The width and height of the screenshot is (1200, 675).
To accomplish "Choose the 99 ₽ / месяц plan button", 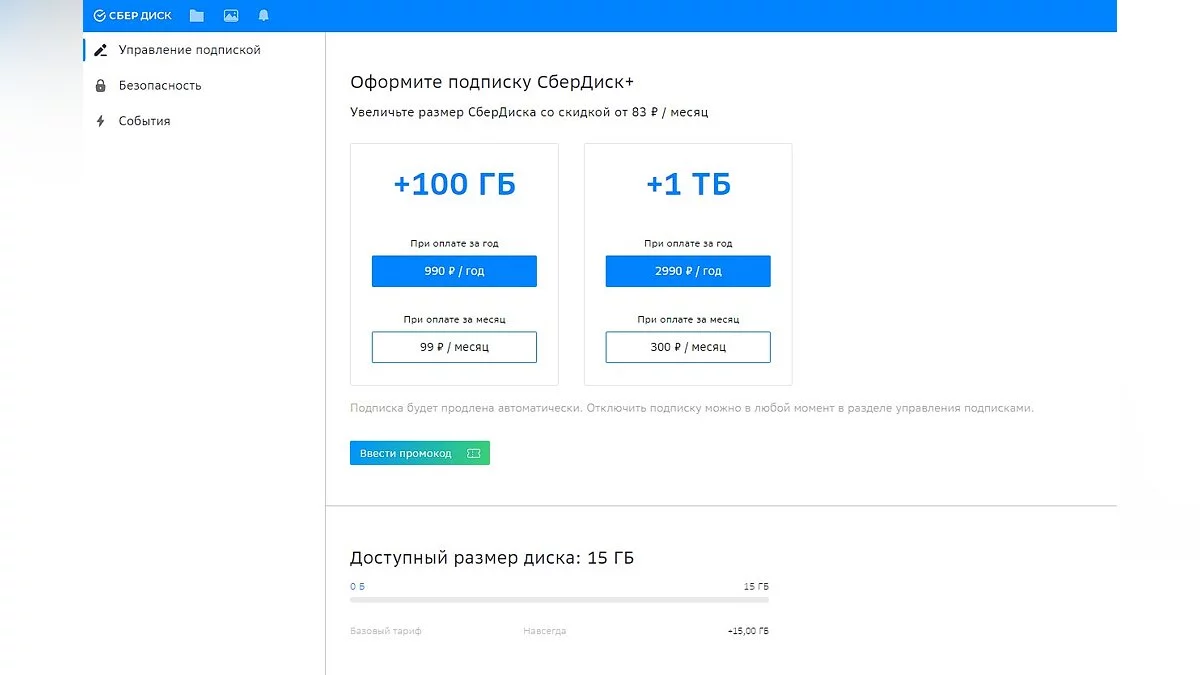I will (x=454, y=347).
